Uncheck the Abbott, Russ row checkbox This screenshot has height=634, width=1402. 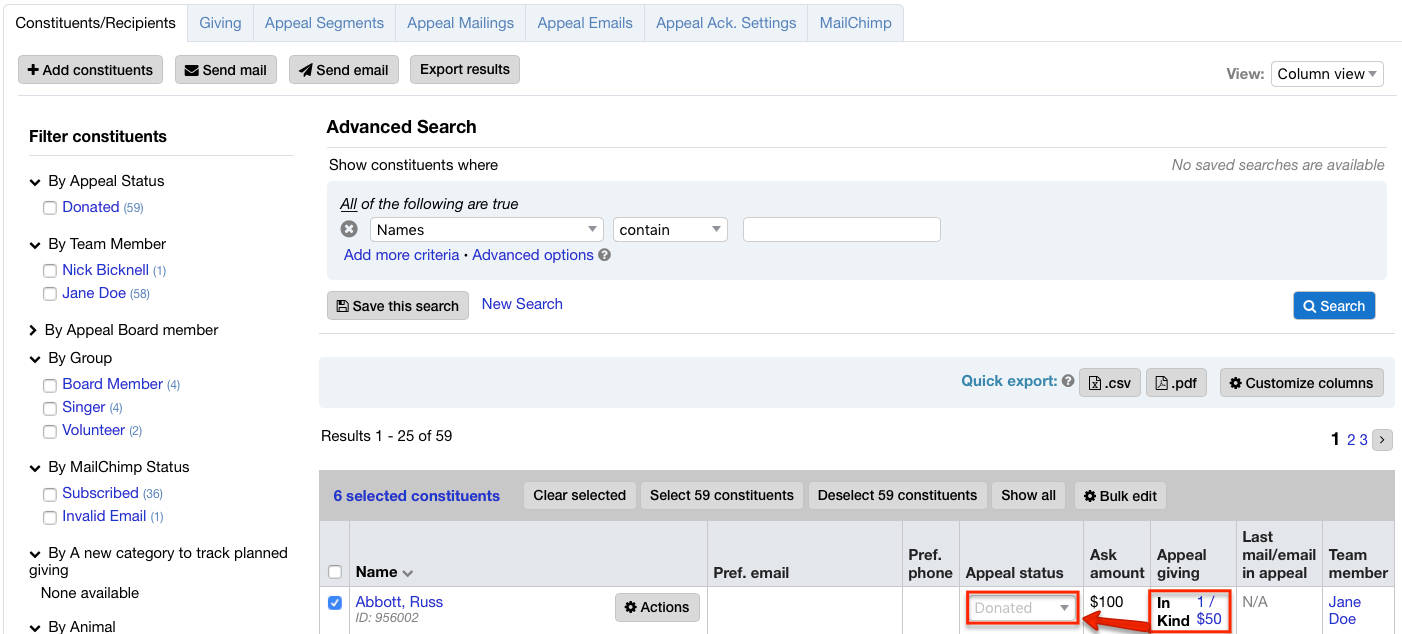(x=335, y=603)
